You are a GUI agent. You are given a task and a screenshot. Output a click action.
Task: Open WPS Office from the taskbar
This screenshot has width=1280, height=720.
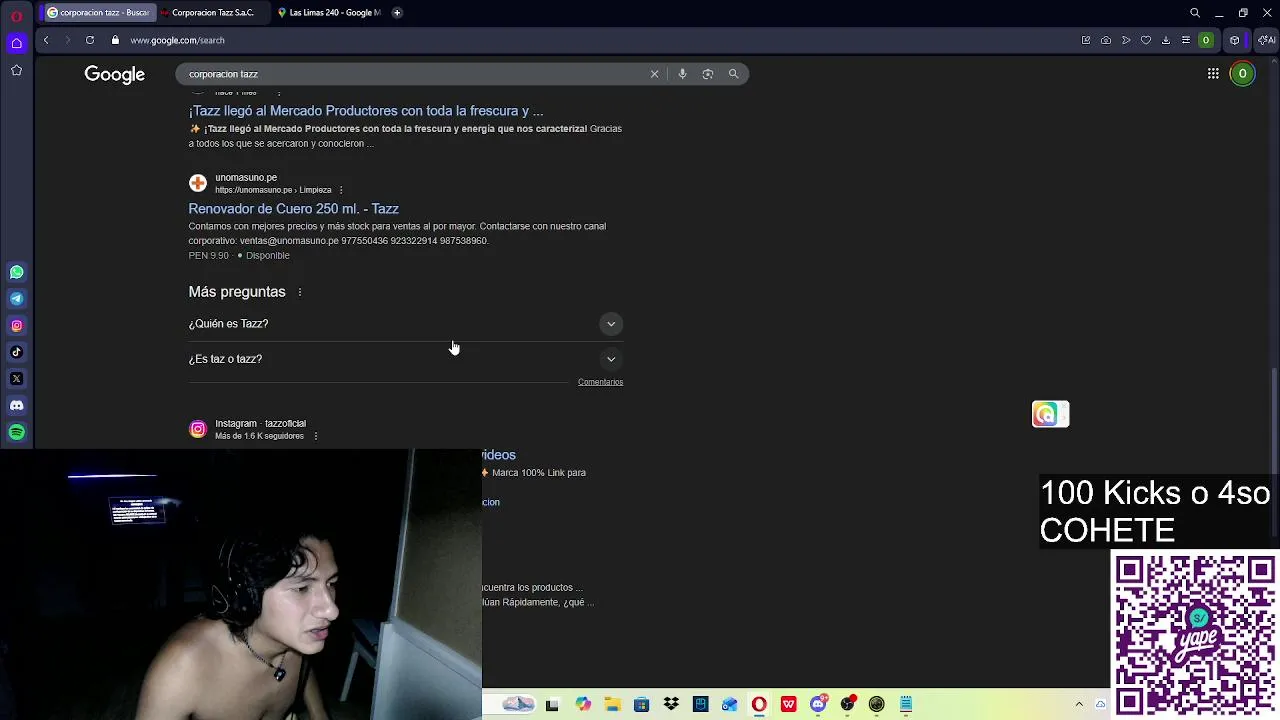789,704
